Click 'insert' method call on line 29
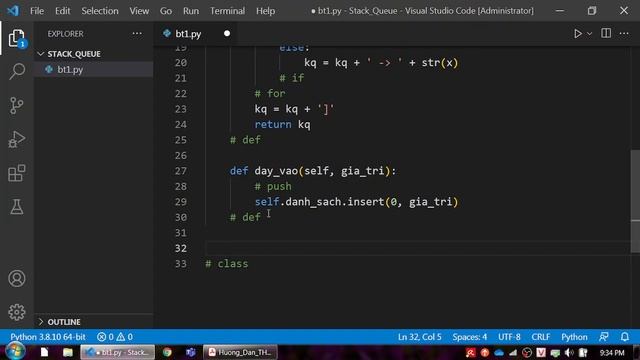 pyautogui.click(x=366, y=202)
